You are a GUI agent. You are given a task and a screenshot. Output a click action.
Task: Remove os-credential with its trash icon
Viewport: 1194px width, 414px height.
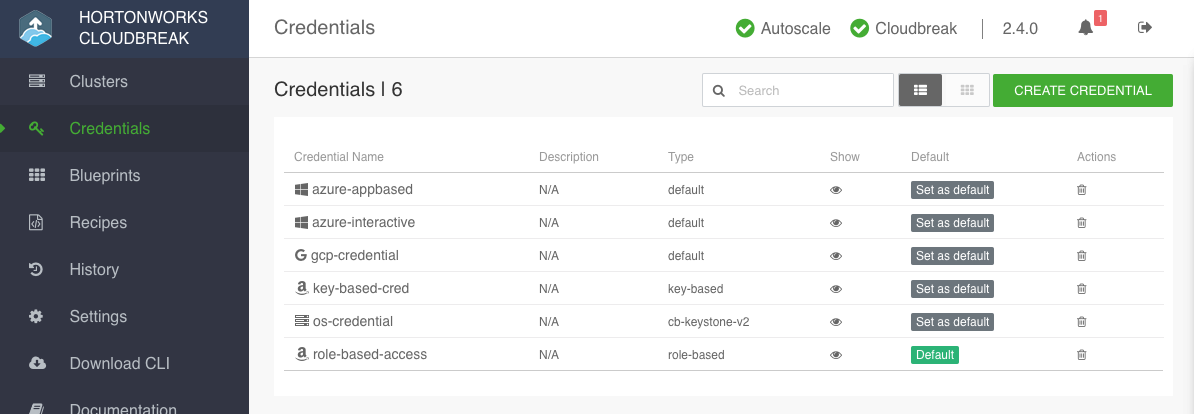1081,322
